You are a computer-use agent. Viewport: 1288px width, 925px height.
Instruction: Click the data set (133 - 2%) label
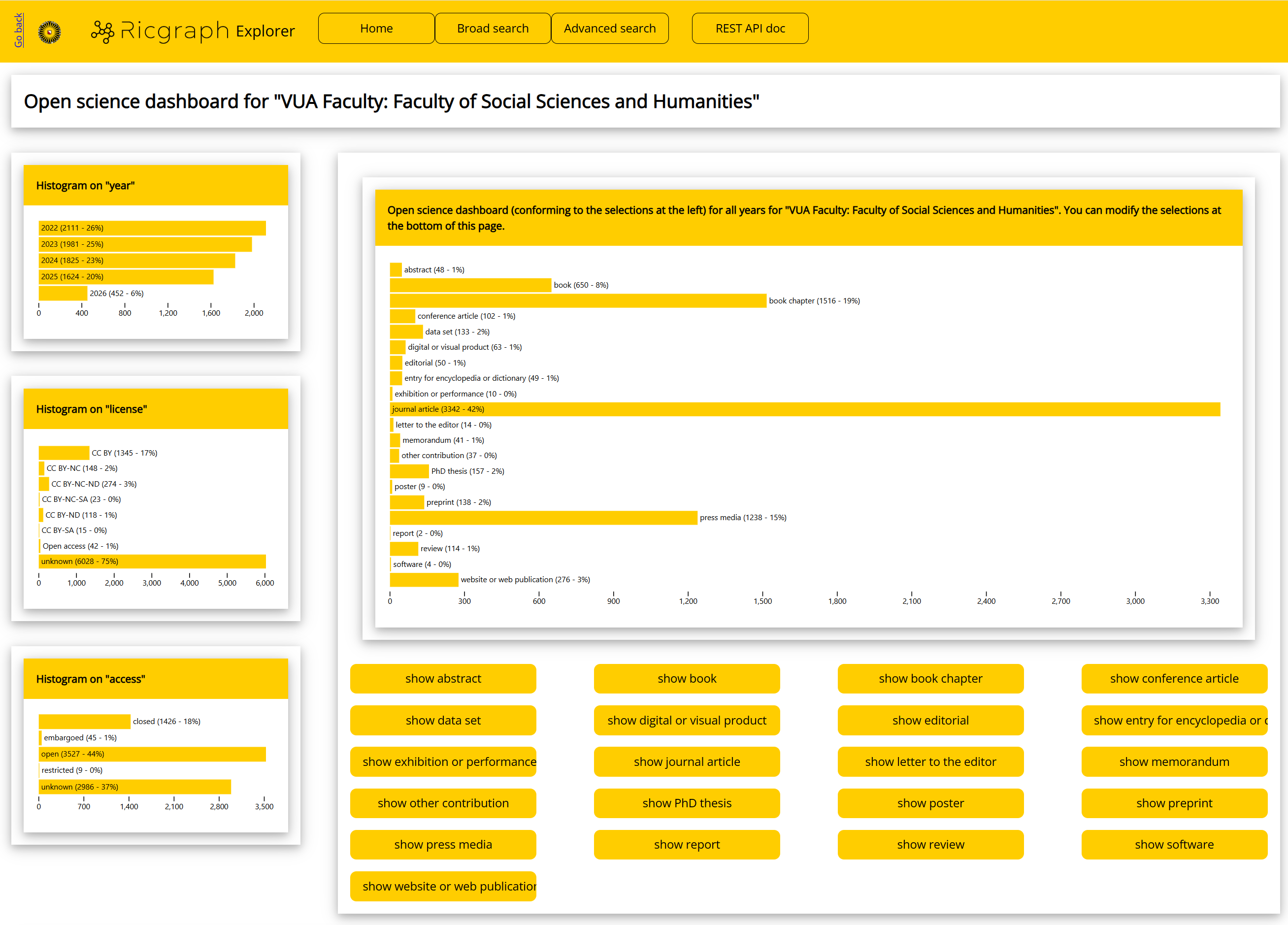point(457,331)
